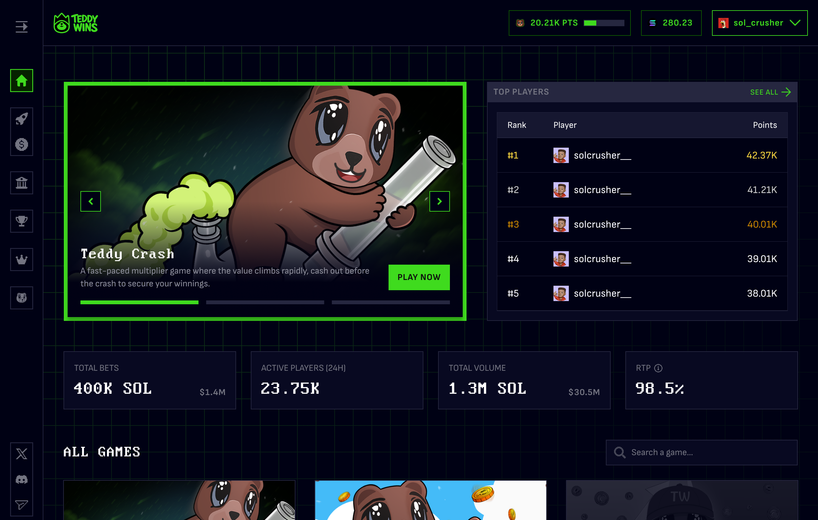
Task: Click the teddy icon beside points
Action: (520, 23)
